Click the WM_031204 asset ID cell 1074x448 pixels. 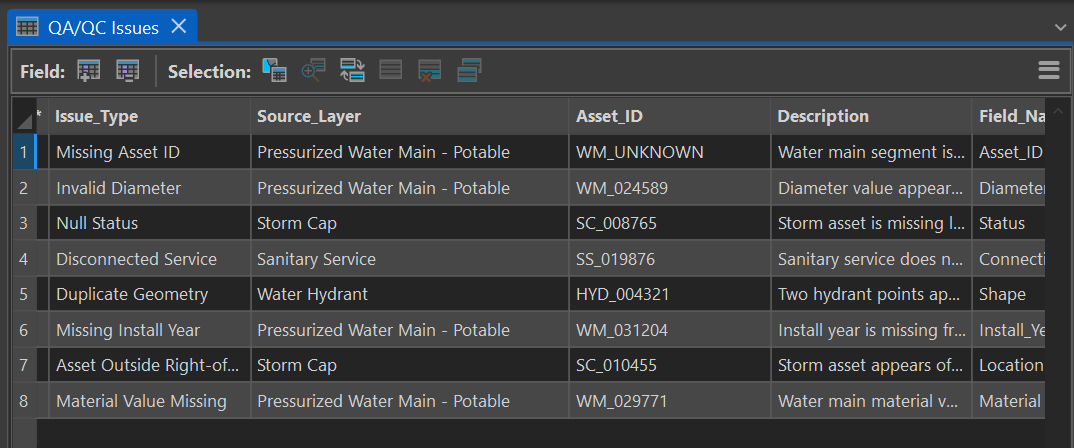(x=669, y=330)
